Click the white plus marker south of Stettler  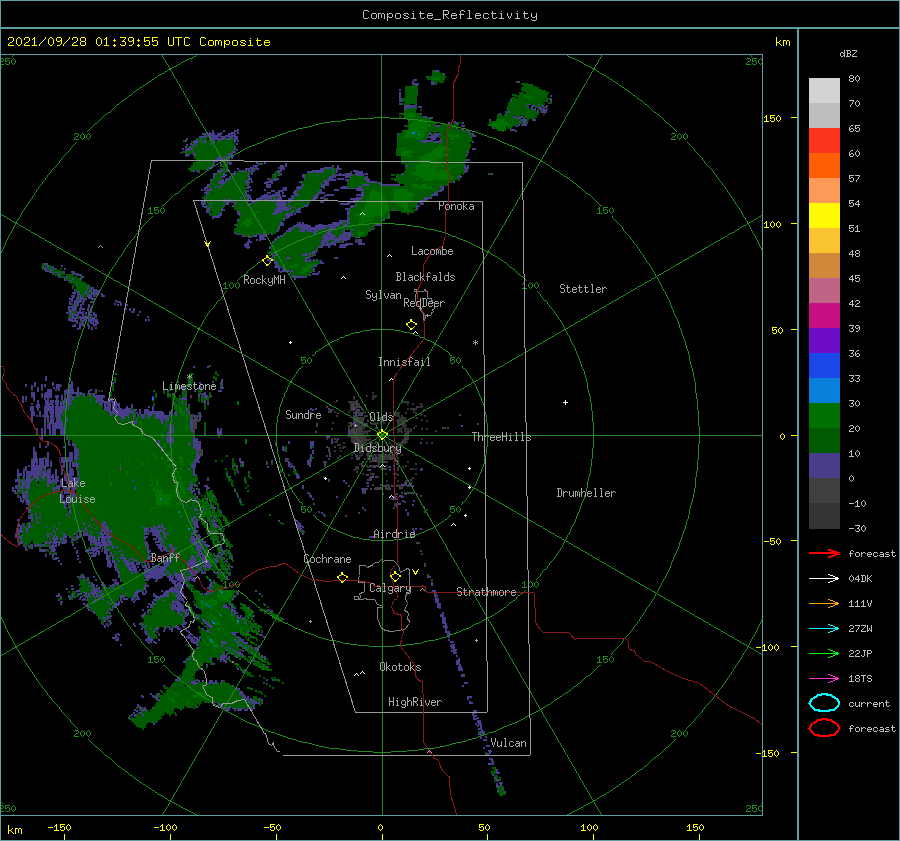pyautogui.click(x=565, y=402)
